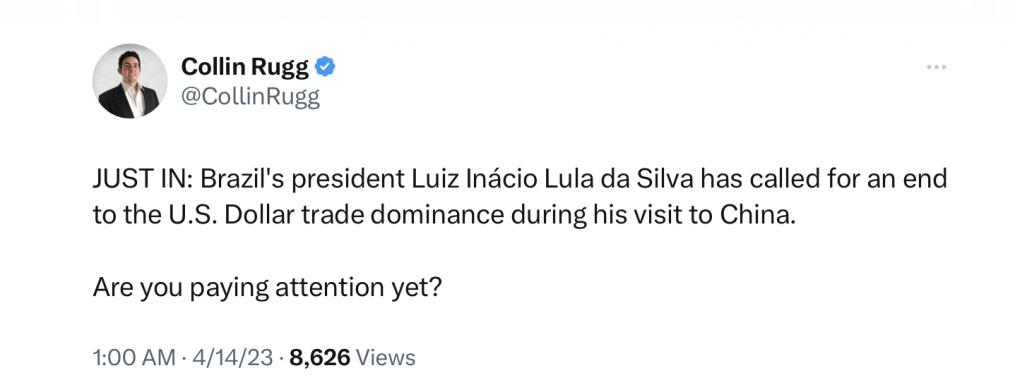Image resolution: width=1015 pixels, height=380 pixels.
Task: Click the face in the profile avatar
Action: coord(129,67)
